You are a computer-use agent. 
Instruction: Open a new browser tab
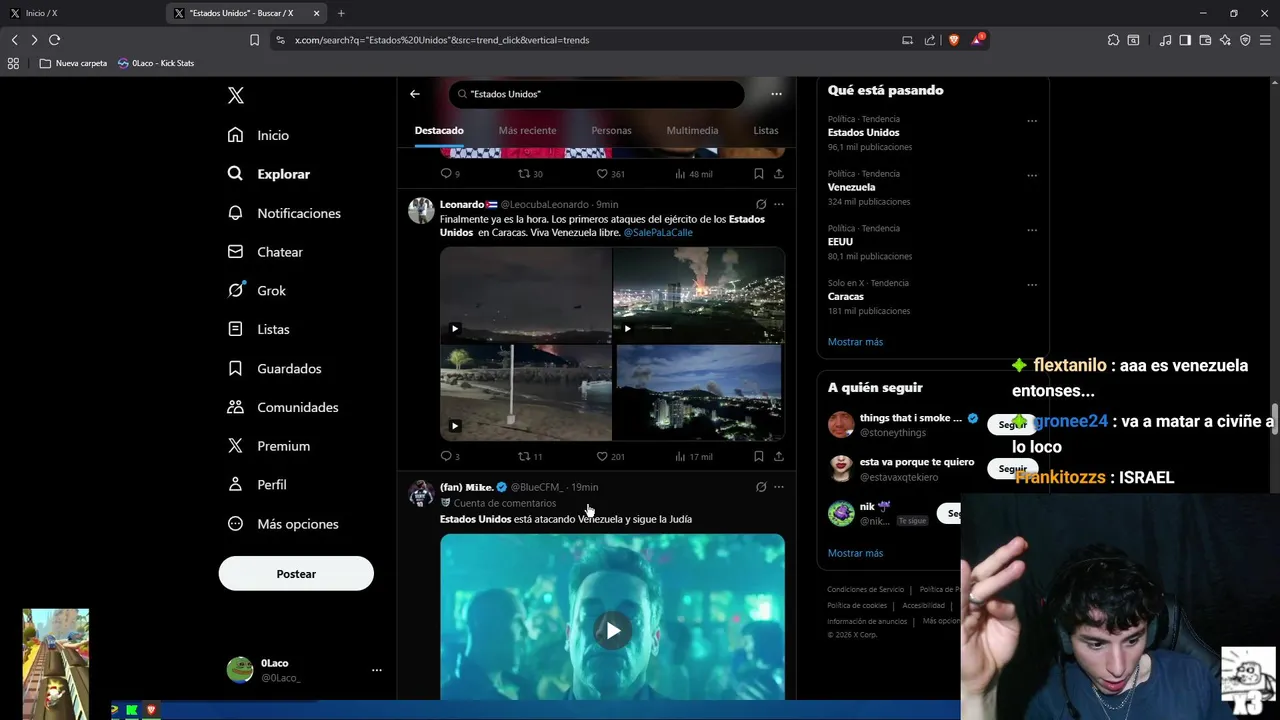pyautogui.click(x=341, y=13)
